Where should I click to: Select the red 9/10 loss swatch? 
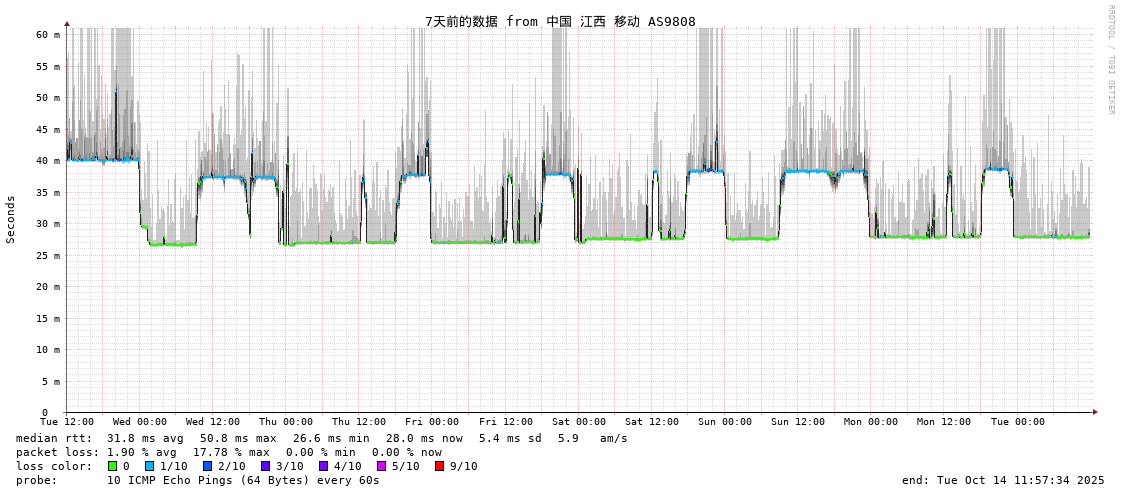pyautogui.click(x=439, y=466)
